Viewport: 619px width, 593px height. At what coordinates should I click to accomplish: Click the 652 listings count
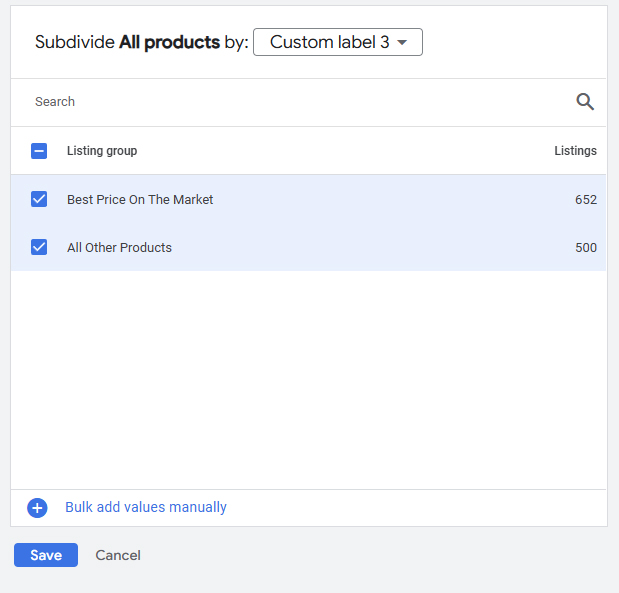(586, 200)
